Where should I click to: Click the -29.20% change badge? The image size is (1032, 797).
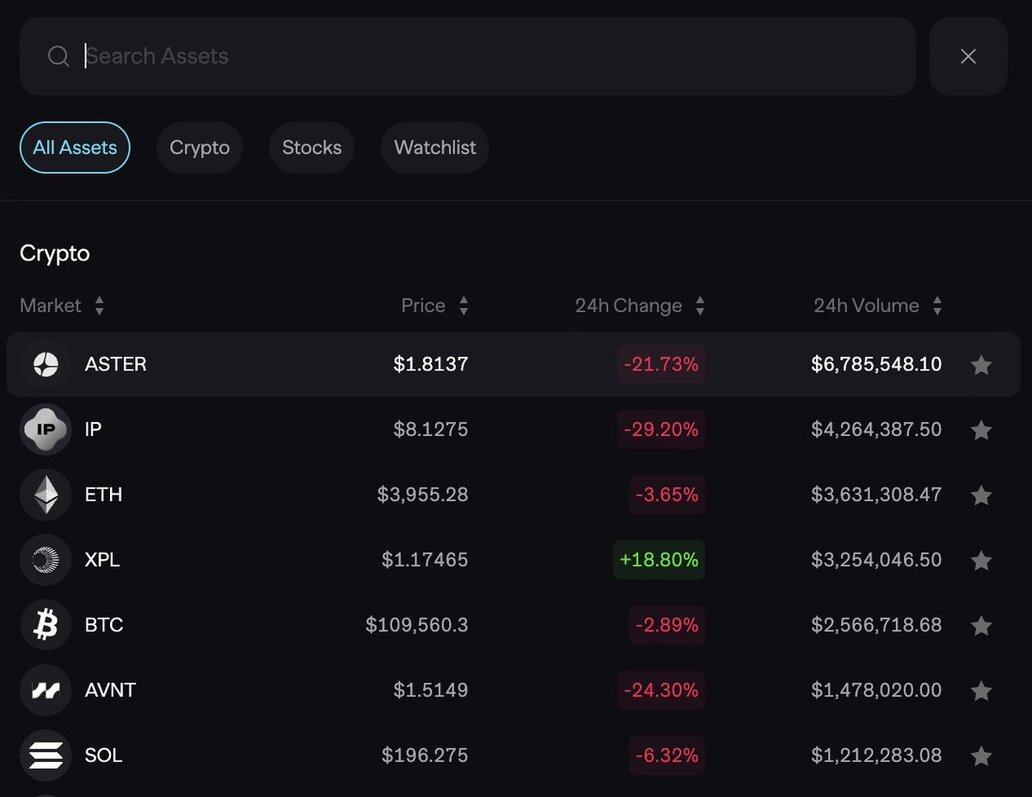point(661,429)
